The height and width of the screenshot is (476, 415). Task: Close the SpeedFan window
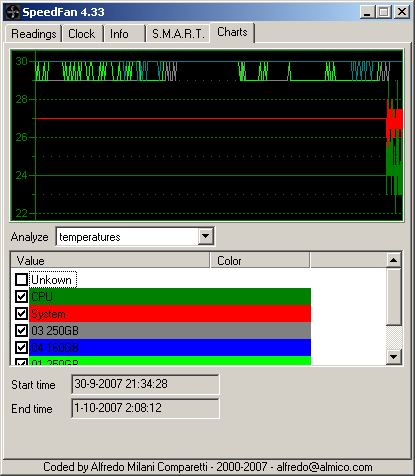point(402,12)
